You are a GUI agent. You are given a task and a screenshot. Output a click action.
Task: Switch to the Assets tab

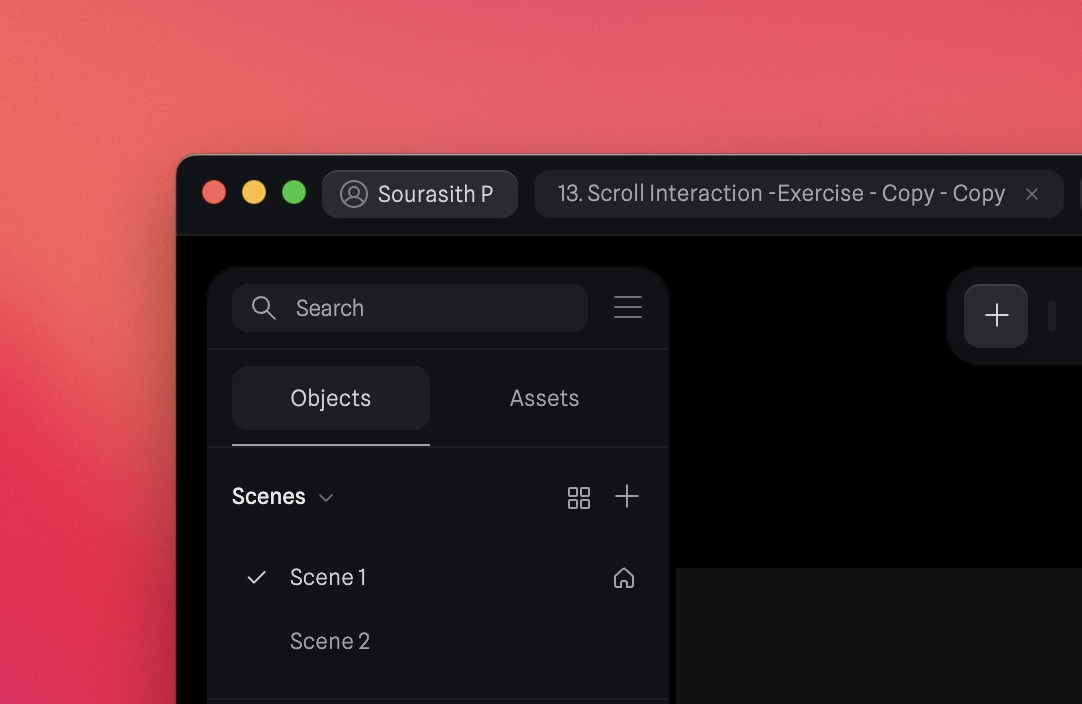pos(544,398)
